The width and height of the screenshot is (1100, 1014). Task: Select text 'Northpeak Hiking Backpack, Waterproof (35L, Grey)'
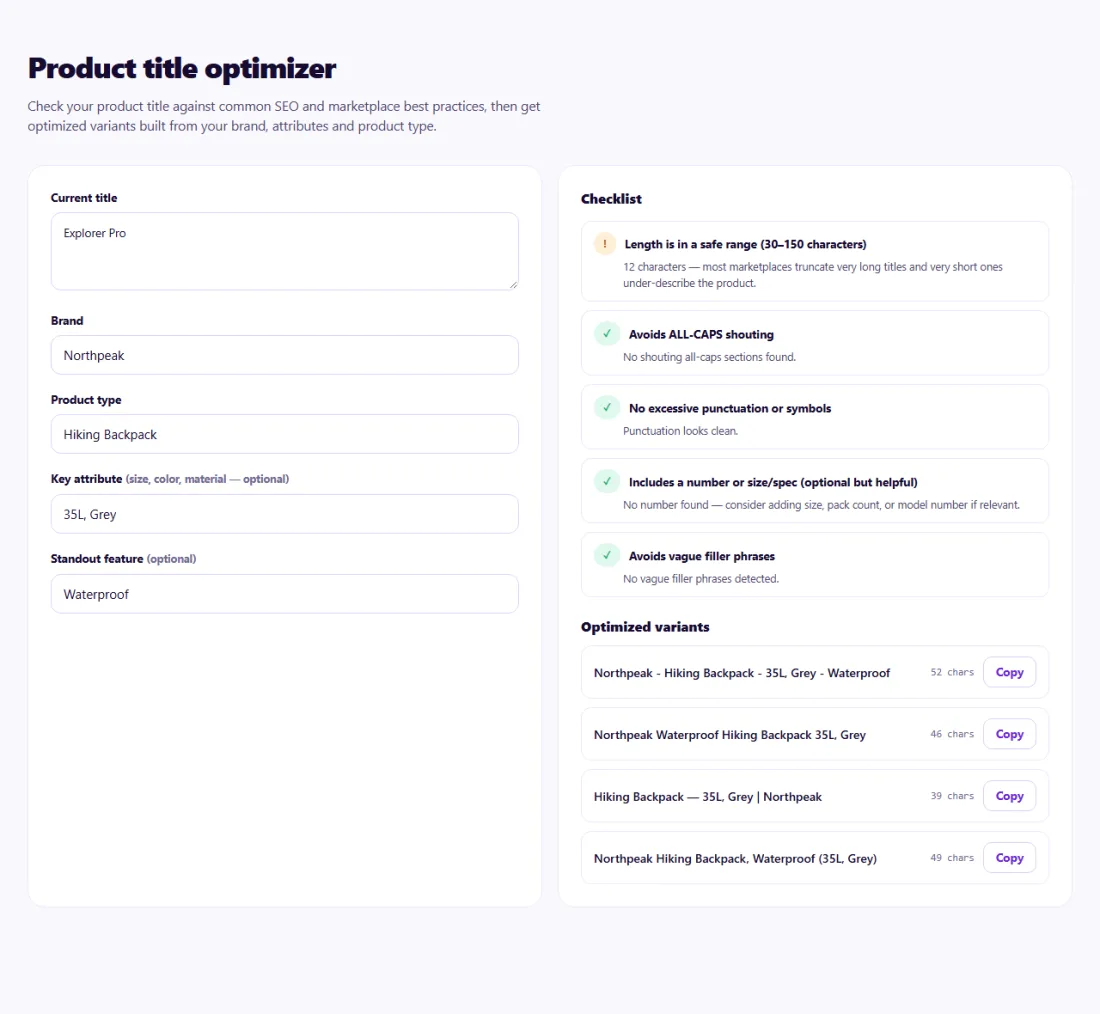(x=735, y=858)
